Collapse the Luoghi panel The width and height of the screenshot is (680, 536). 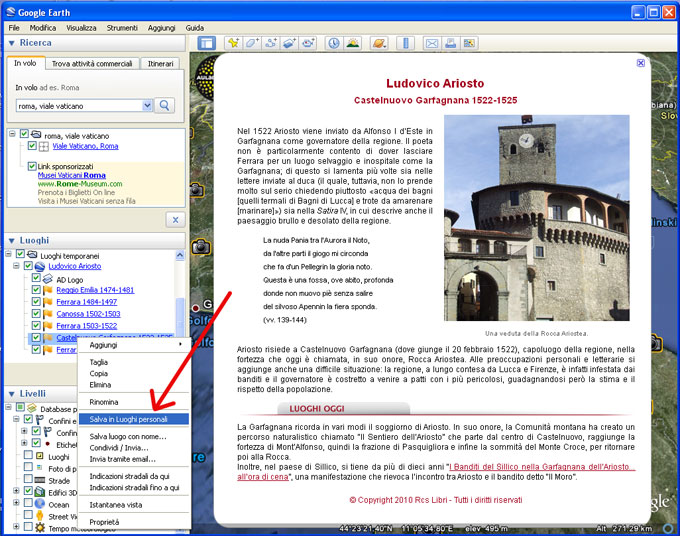[12, 240]
